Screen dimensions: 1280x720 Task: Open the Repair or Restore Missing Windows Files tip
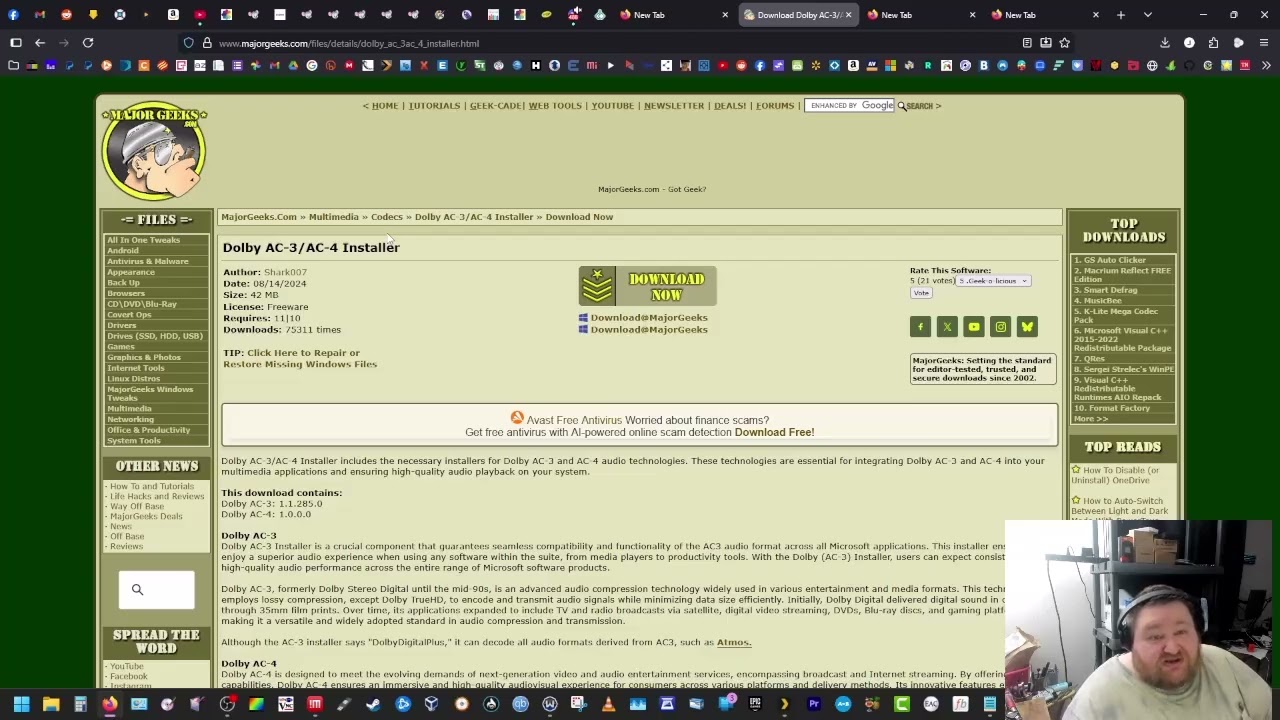coord(300,358)
